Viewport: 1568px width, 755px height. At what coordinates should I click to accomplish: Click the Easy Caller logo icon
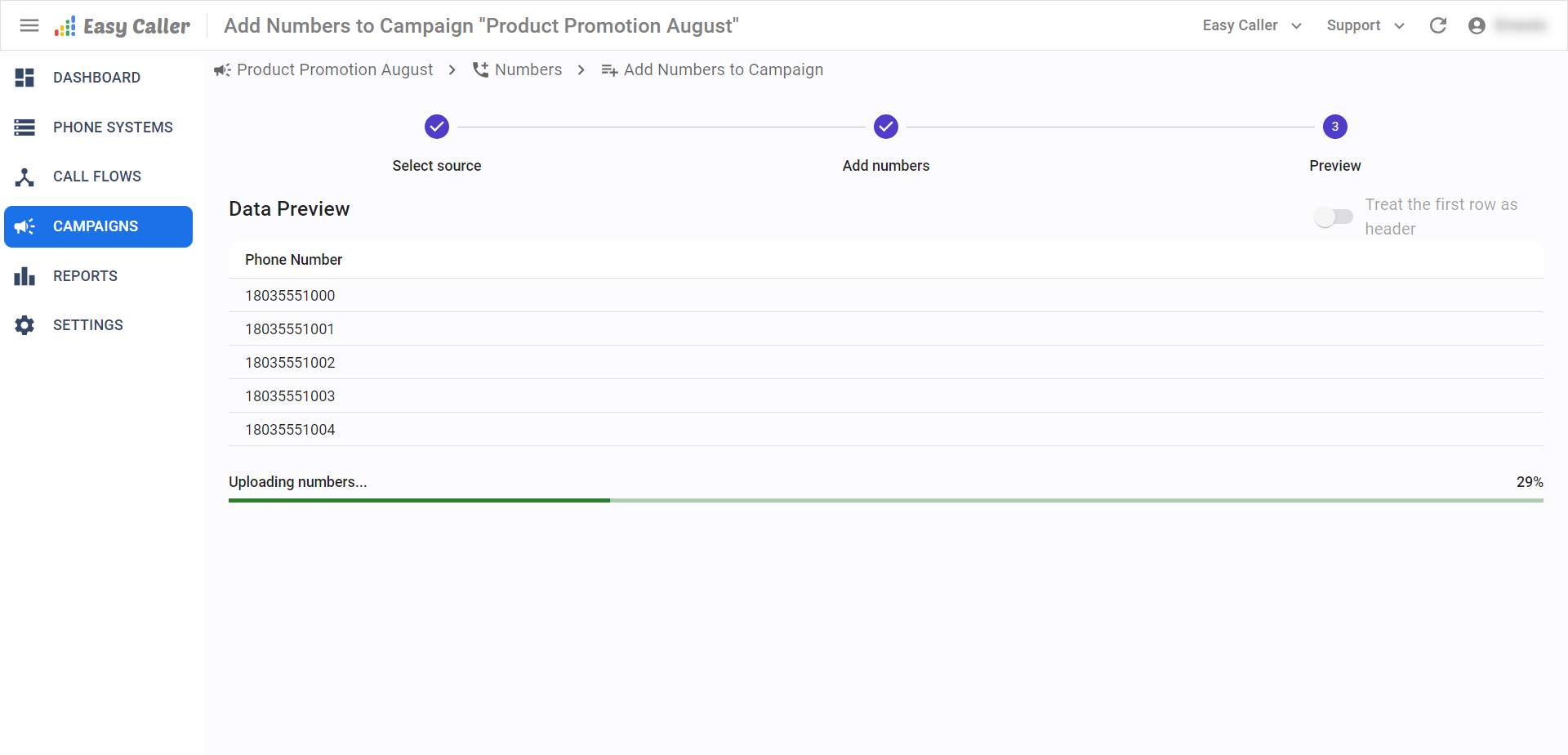pos(65,26)
